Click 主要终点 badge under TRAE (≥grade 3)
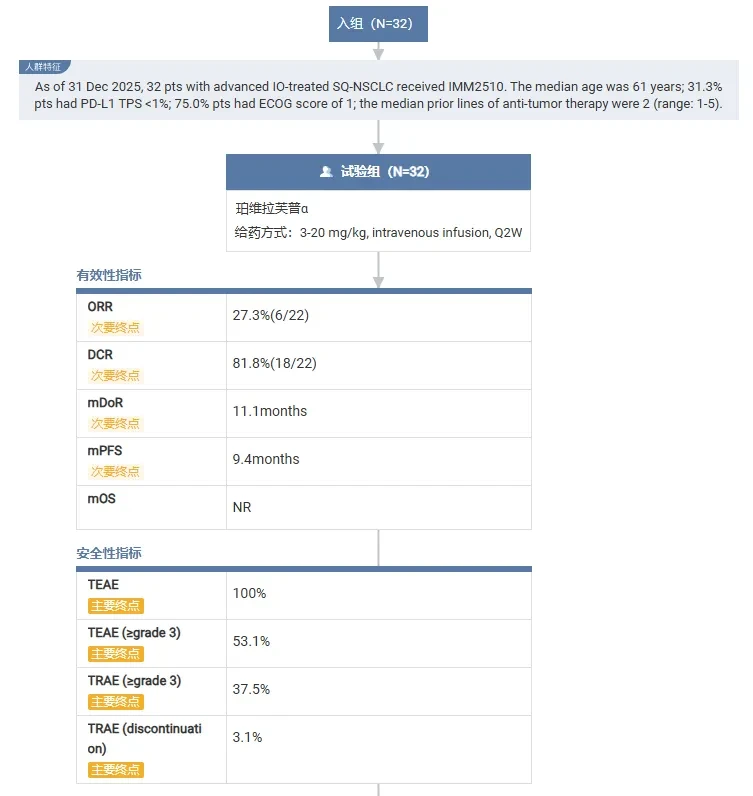The width and height of the screenshot is (753, 796). click(x=116, y=702)
